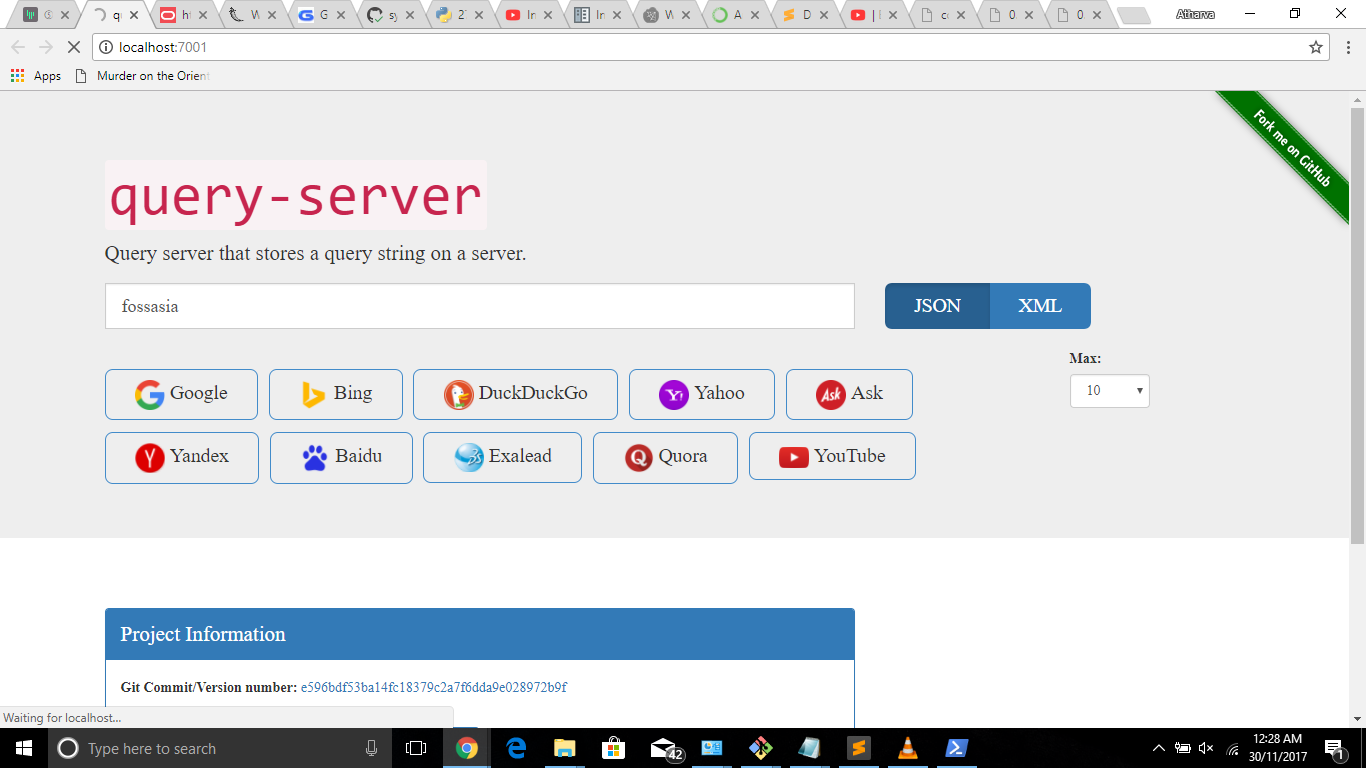Image resolution: width=1366 pixels, height=768 pixels.
Task: Show hidden system tray icons
Action: [1159, 748]
